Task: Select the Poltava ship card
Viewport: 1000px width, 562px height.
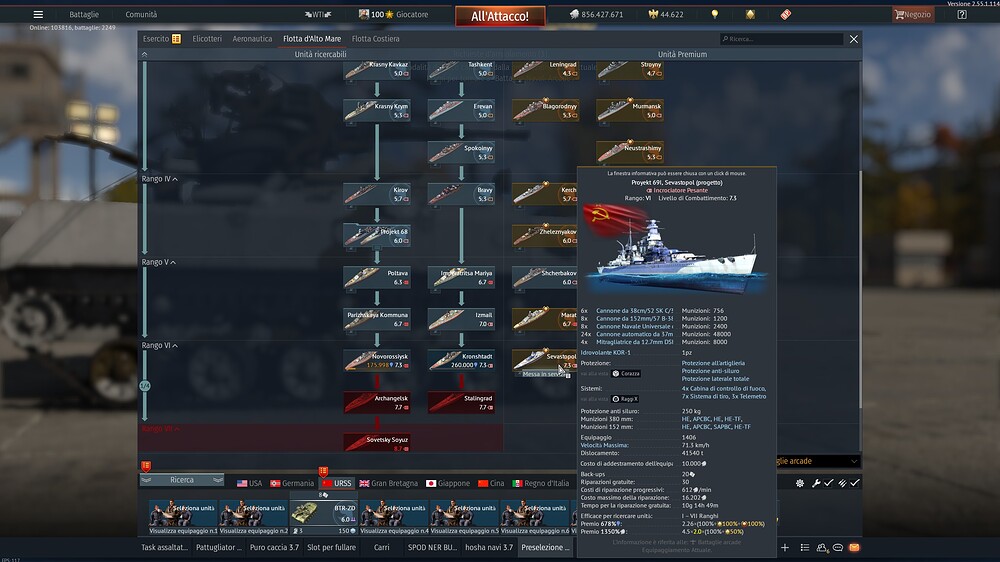Action: click(376, 277)
